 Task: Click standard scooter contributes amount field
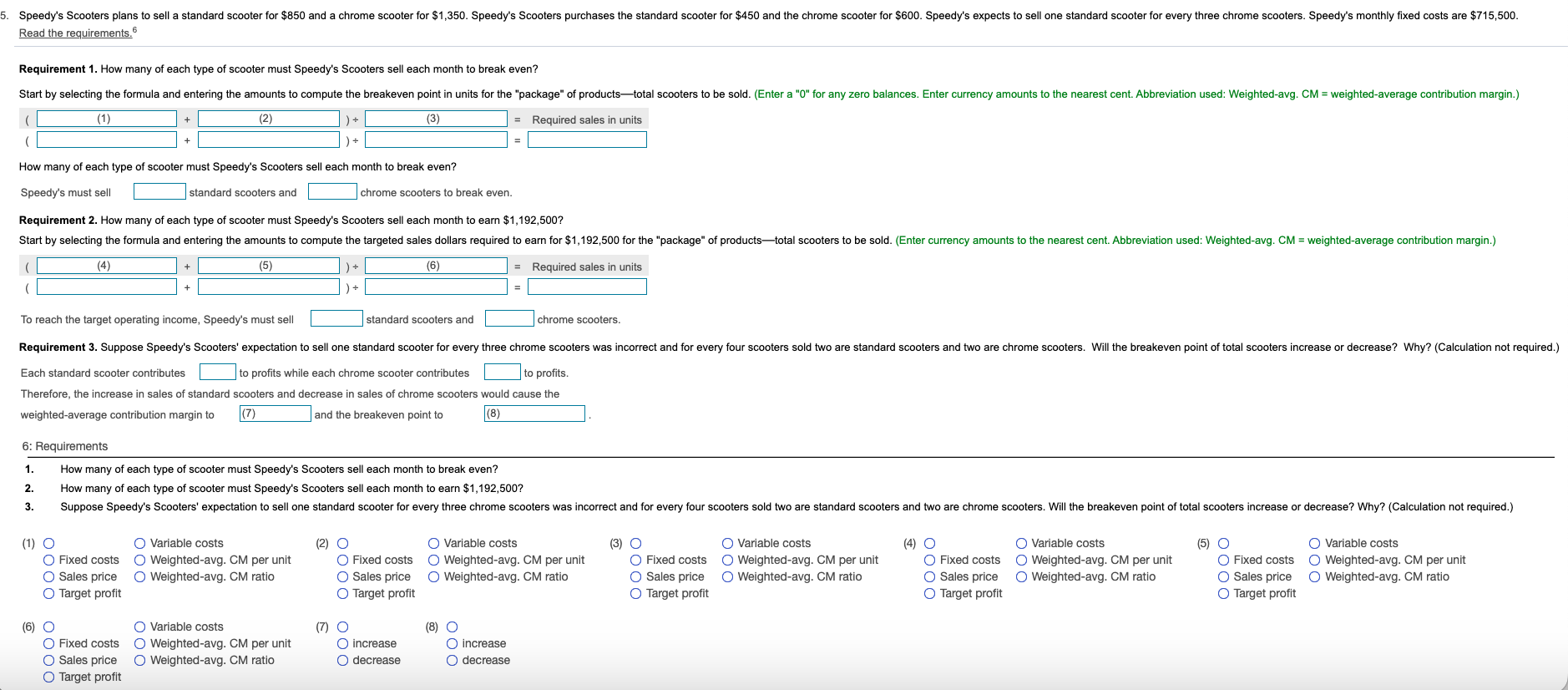[218, 373]
